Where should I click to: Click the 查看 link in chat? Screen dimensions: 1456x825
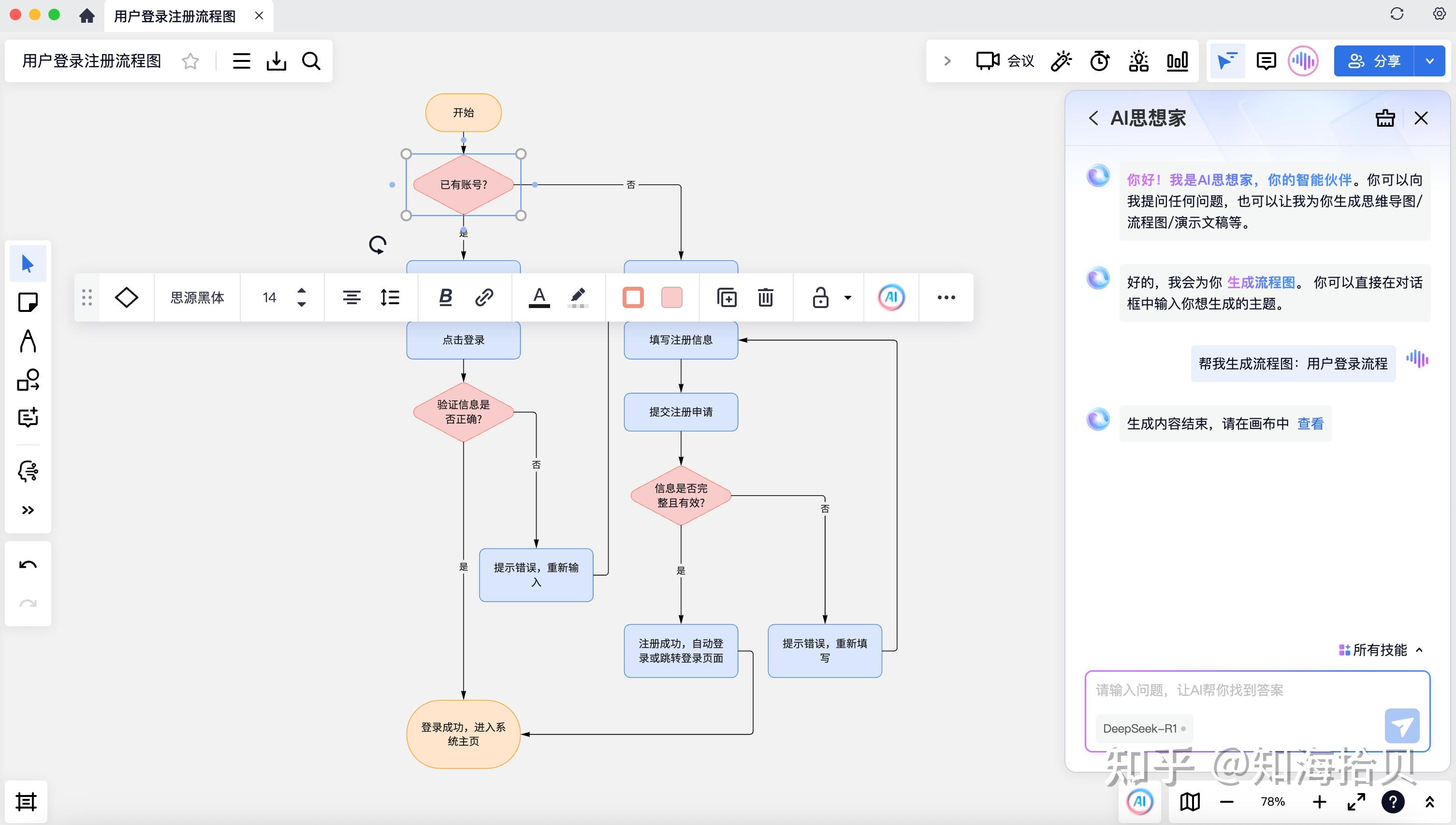tap(1310, 424)
